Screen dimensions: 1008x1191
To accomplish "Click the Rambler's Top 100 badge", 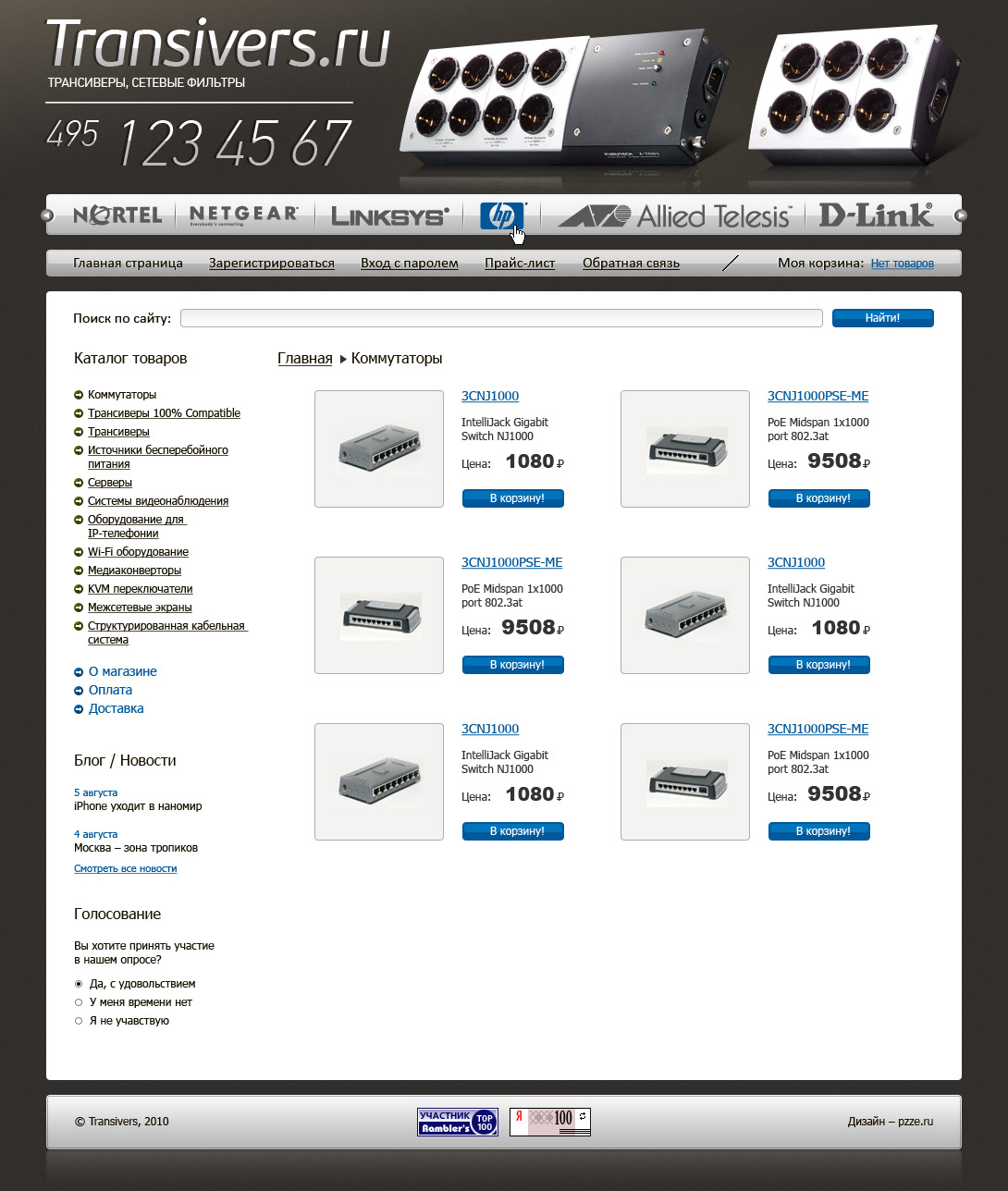I will pos(458,1122).
